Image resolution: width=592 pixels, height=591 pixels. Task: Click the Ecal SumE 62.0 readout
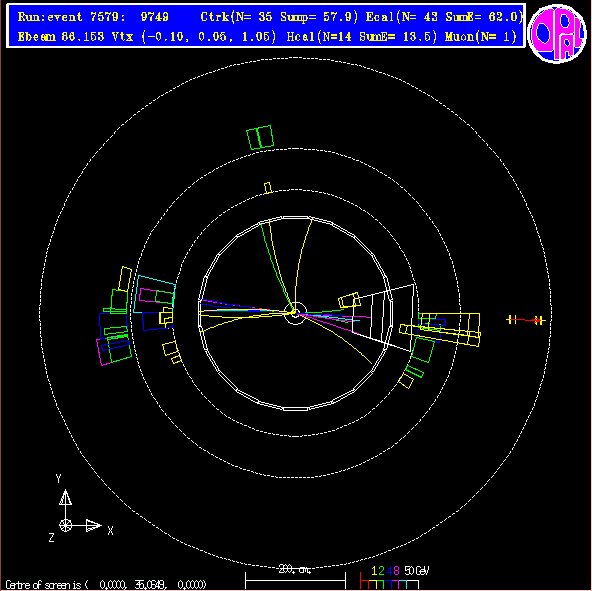[x=444, y=17]
